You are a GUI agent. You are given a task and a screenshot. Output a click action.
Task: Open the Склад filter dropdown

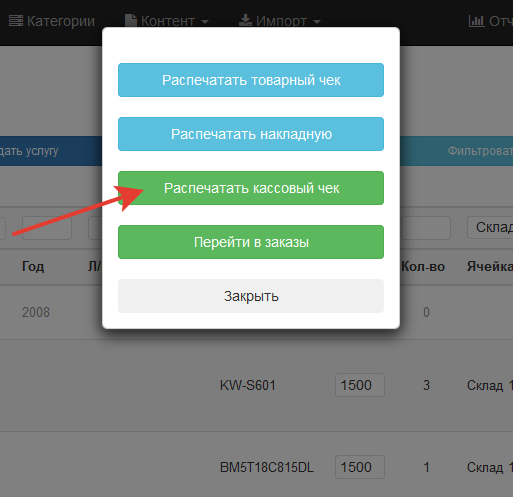[x=490, y=227]
